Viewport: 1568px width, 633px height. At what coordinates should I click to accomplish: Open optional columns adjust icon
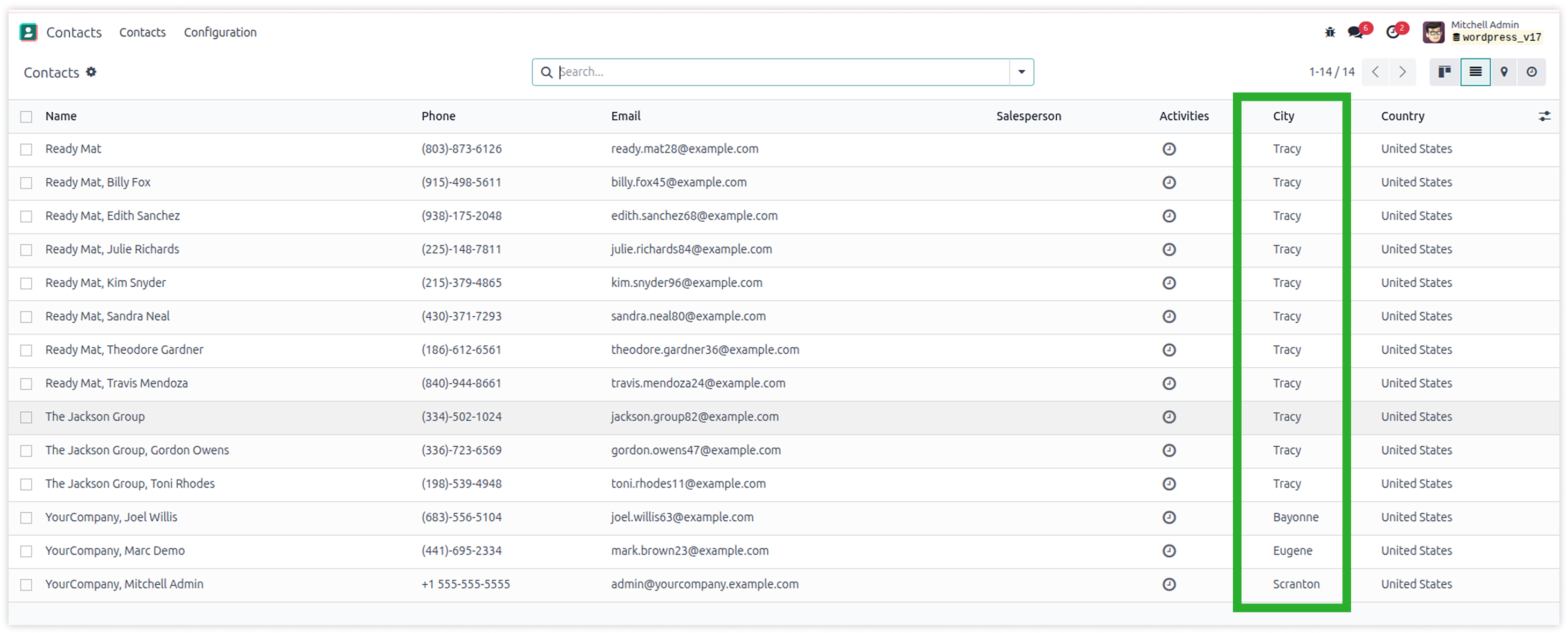[1544, 117]
